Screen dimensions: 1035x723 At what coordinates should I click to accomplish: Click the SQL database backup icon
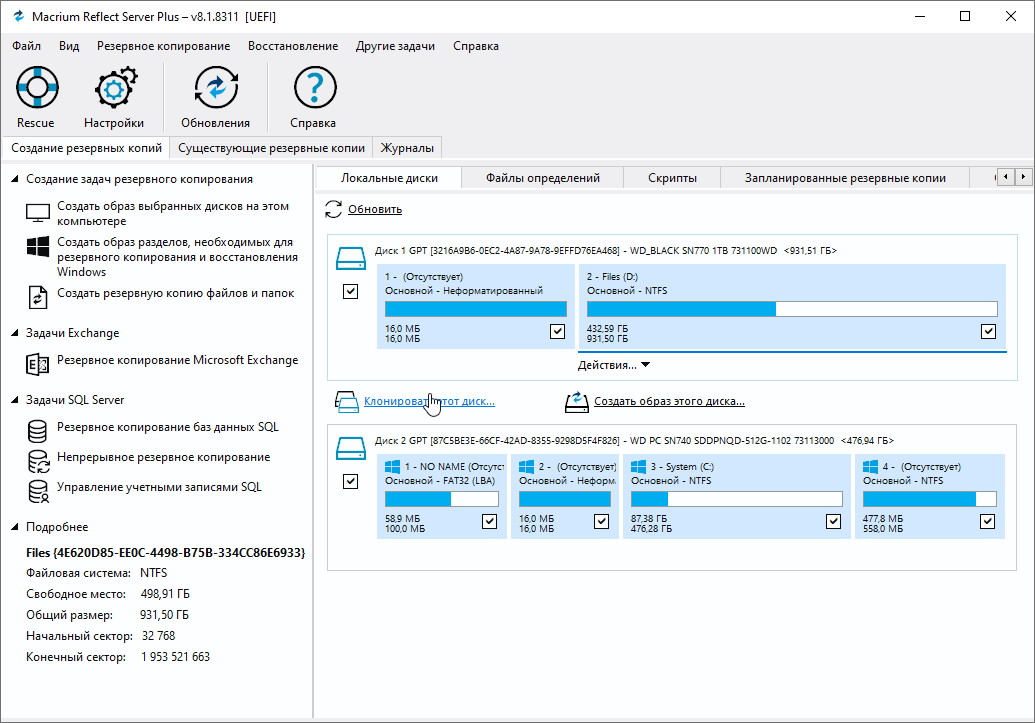pos(38,431)
